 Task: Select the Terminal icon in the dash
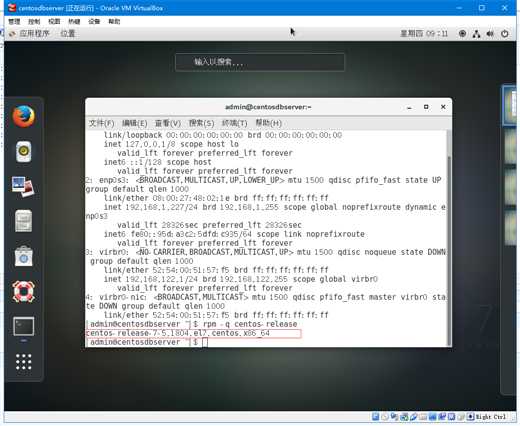tap(24, 326)
